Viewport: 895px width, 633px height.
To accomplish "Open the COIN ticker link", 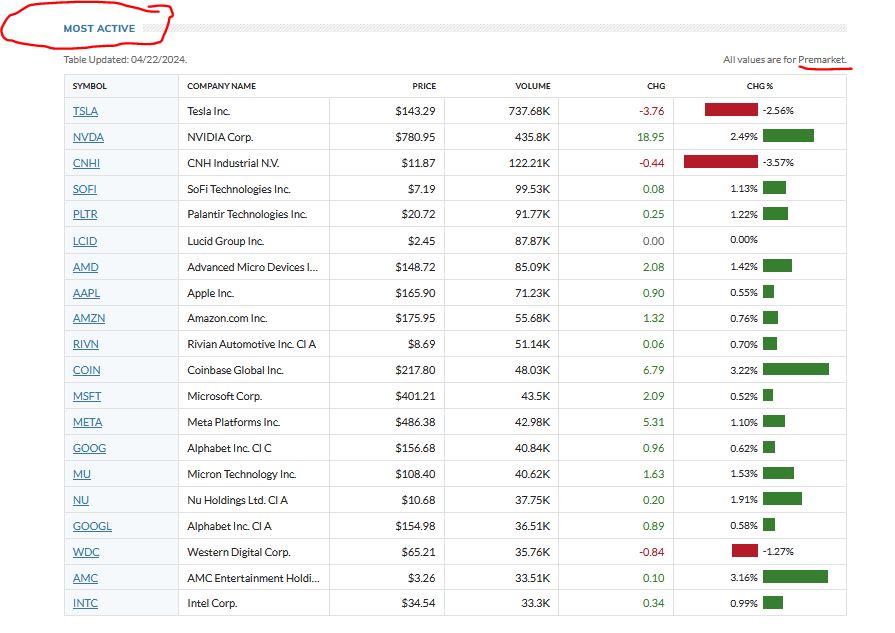I will tap(86, 370).
